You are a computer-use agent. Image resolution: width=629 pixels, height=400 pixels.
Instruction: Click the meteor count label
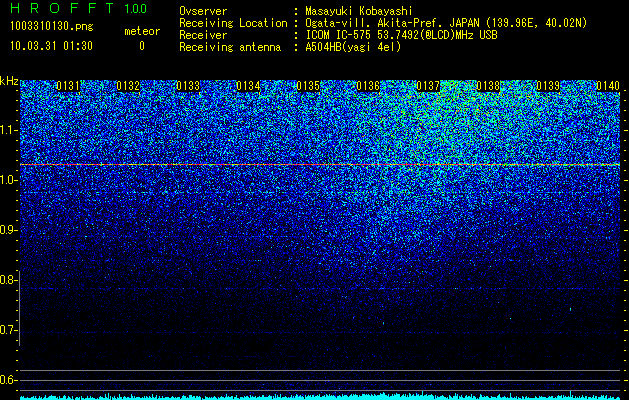point(142,31)
